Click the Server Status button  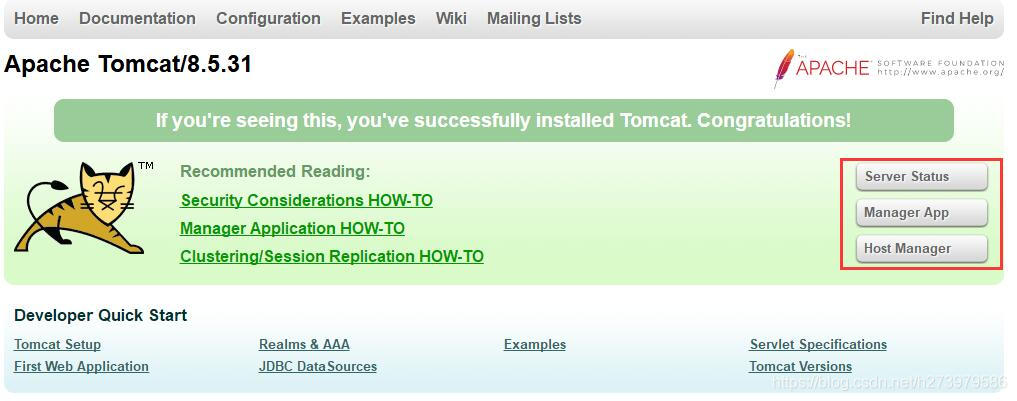click(922, 176)
